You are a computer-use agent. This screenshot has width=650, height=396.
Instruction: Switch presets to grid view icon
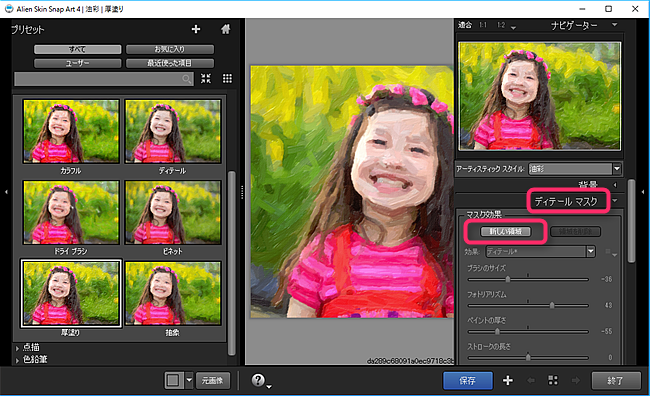[x=227, y=78]
